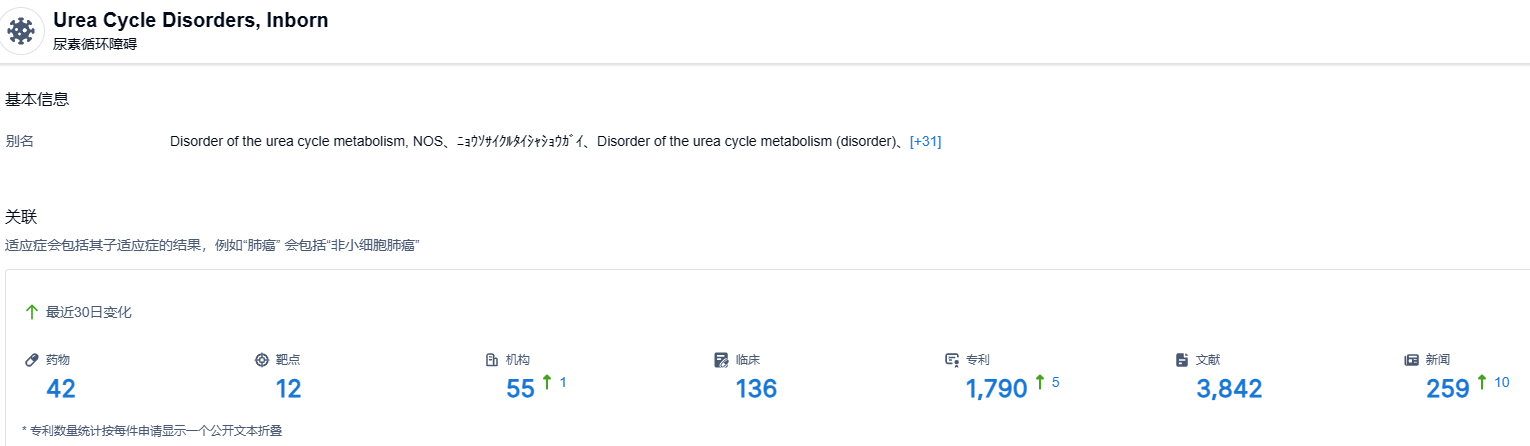Open the 1,790 patents count link

point(996,389)
